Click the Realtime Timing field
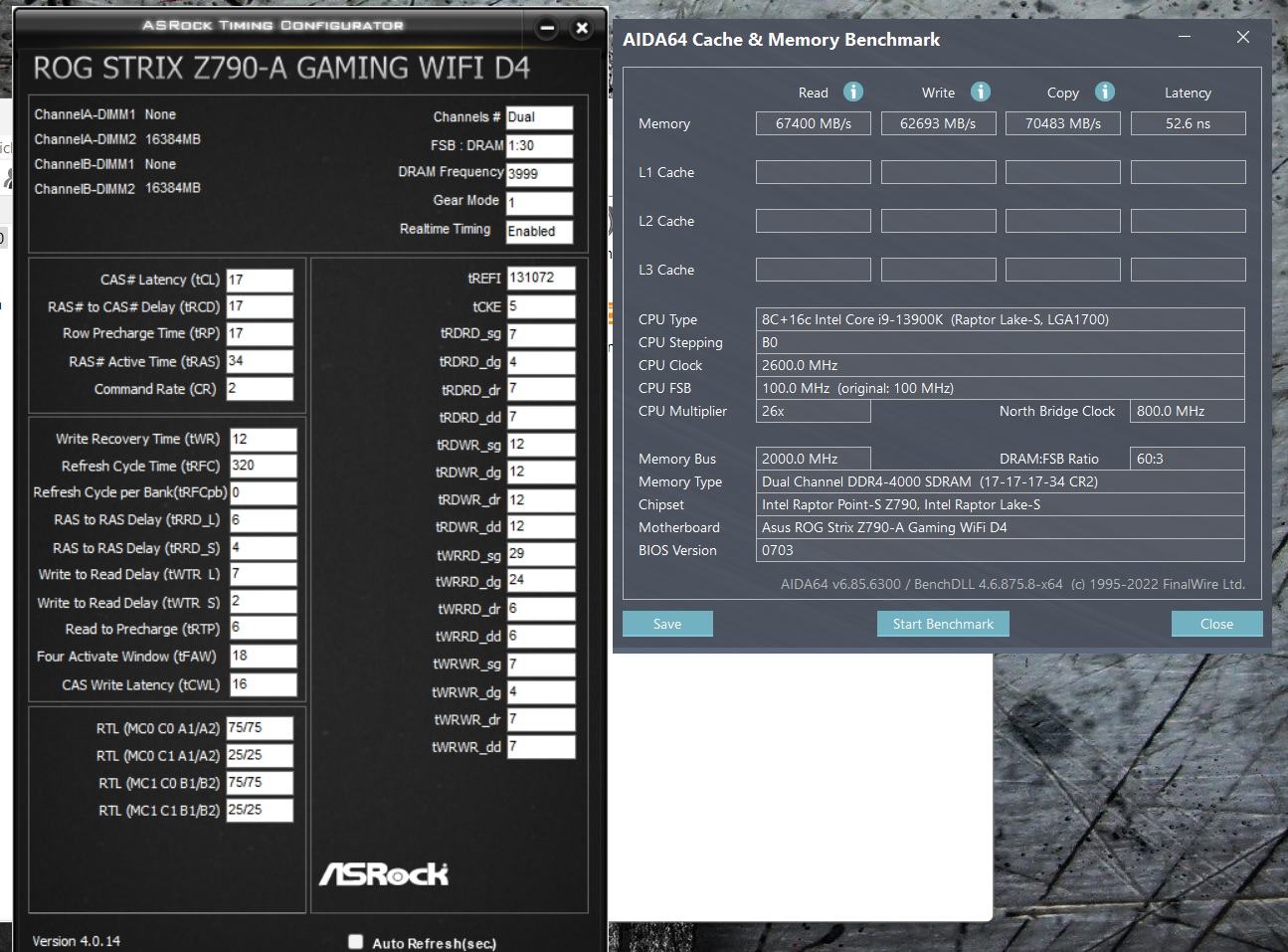 click(539, 232)
